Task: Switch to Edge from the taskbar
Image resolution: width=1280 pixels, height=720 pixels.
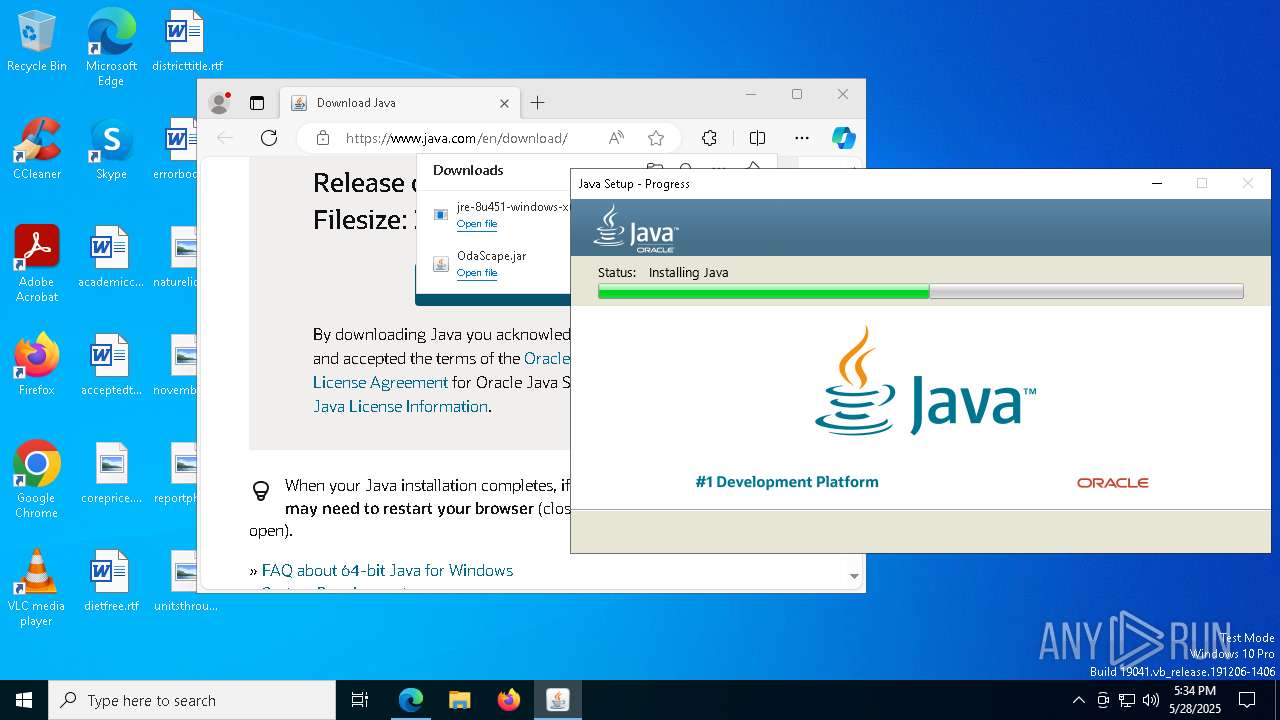Action: point(411,700)
